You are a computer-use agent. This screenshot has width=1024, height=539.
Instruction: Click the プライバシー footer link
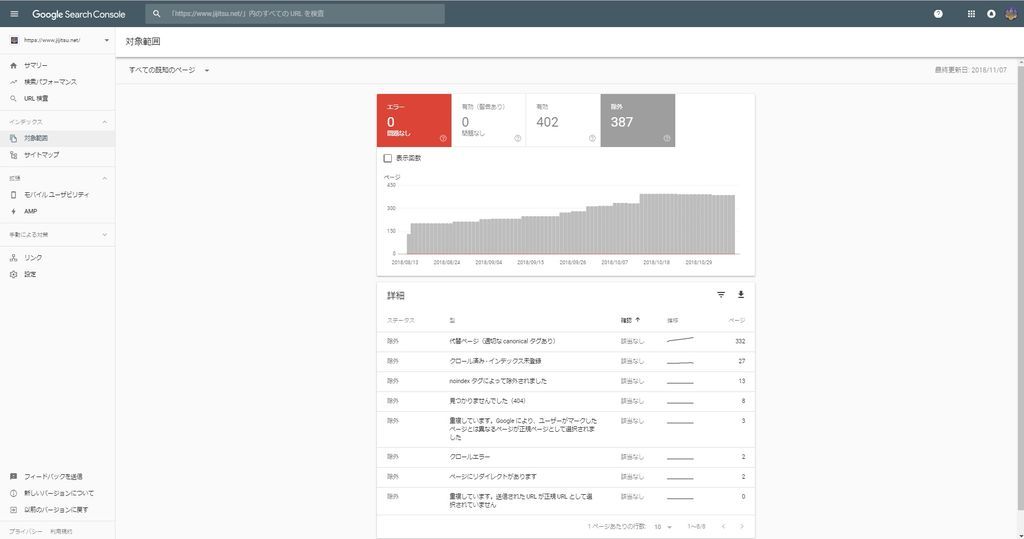25,532
